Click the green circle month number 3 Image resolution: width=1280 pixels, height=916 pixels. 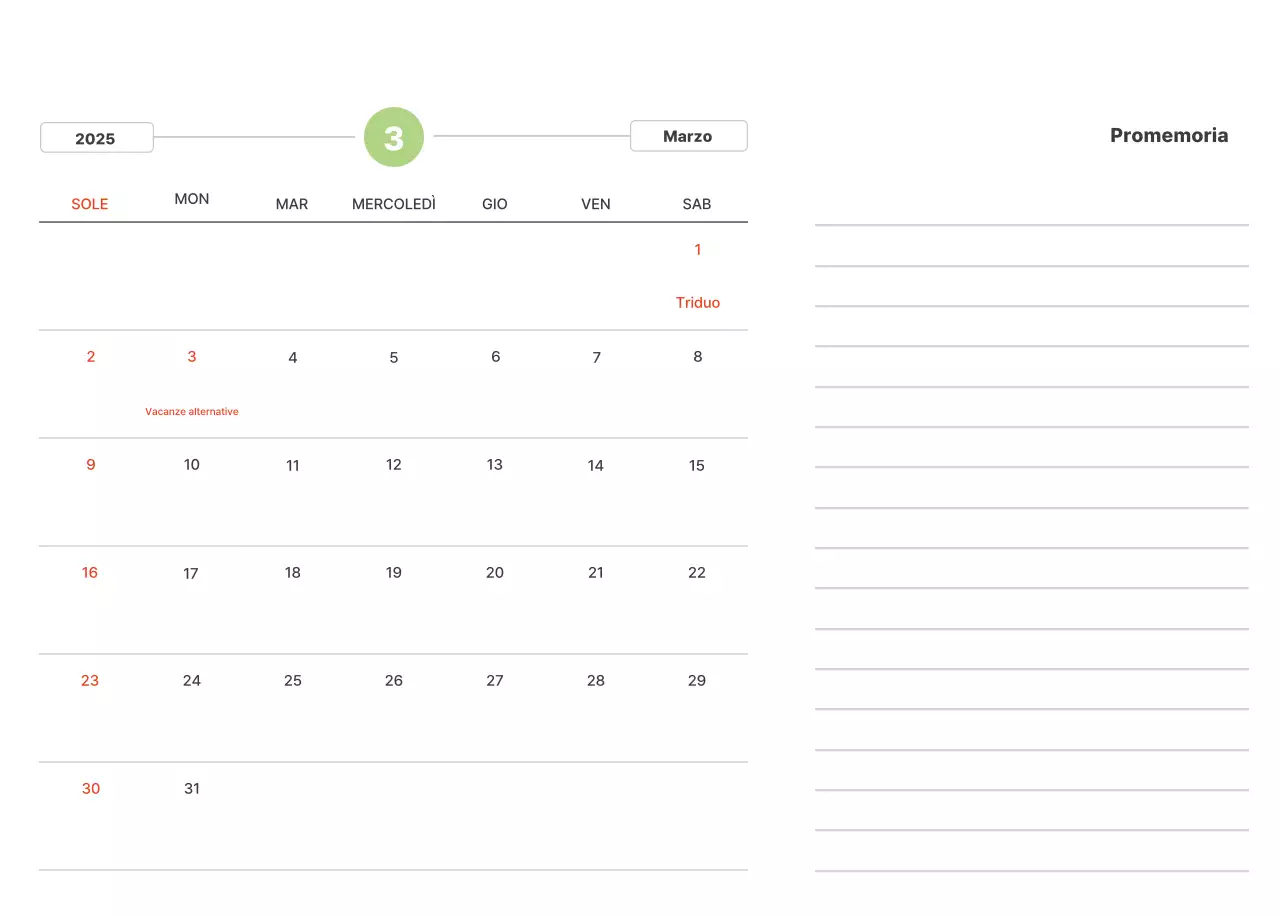coord(394,137)
